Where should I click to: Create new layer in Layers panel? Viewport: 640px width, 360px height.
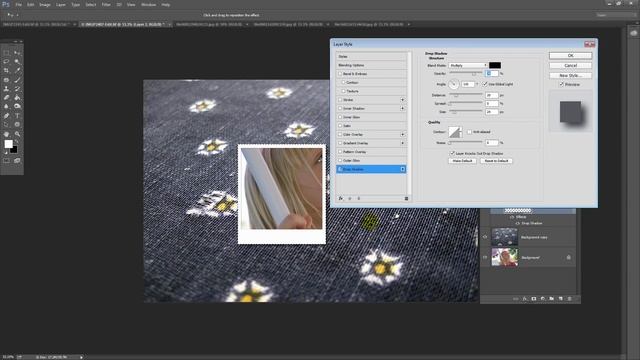[x=560, y=299]
